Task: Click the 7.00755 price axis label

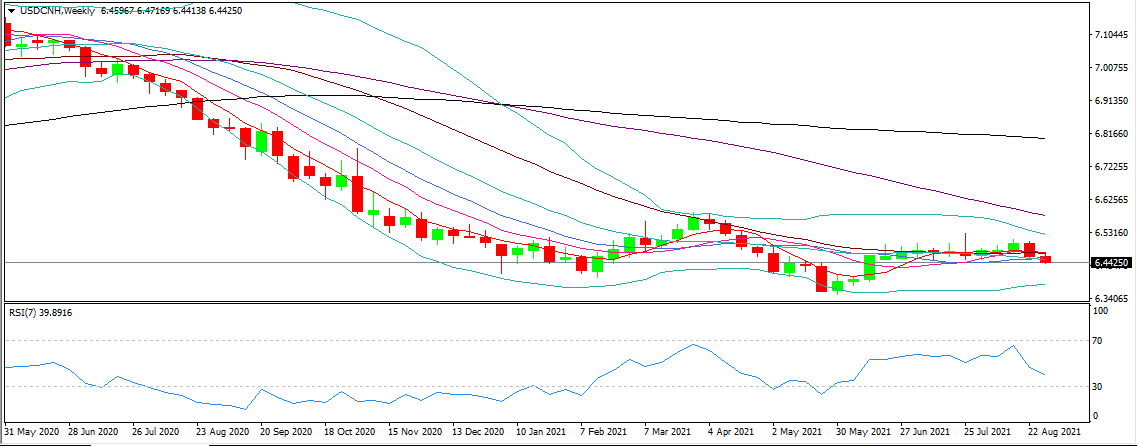Action: click(1112, 67)
